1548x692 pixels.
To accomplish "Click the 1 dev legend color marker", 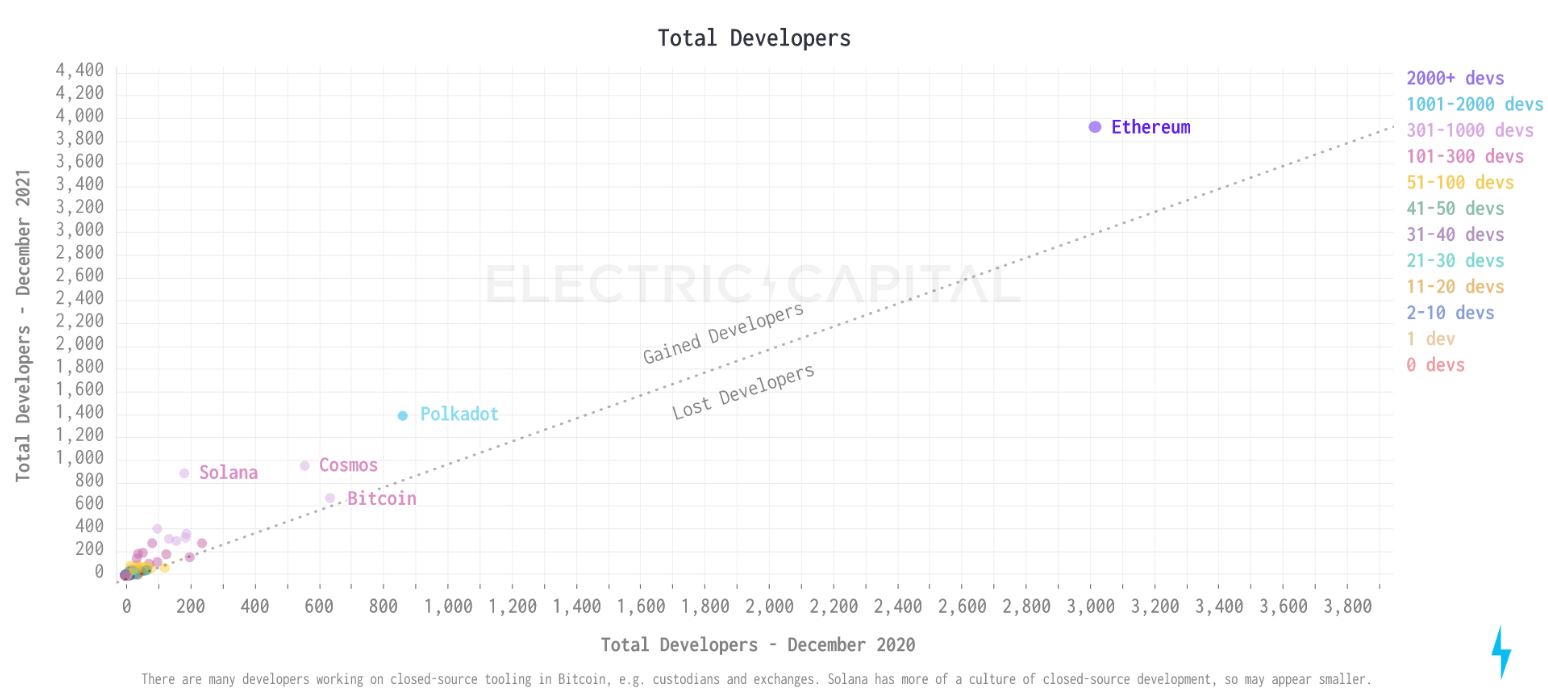I will [x=1411, y=339].
